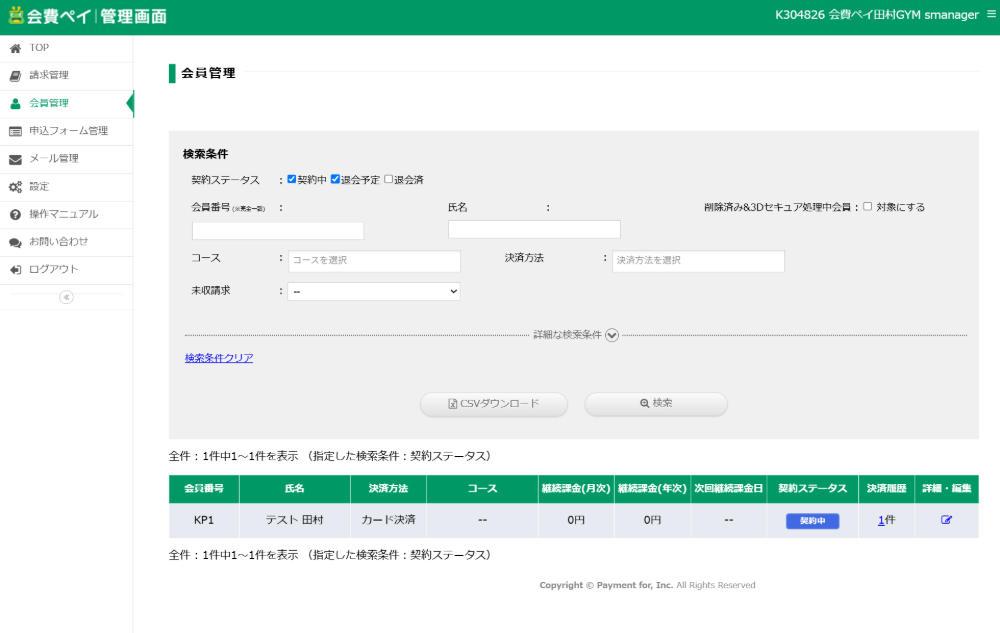Viewport: 1000px width, 633px height.
Task: Click the edit icon for member KP1
Action: (x=946, y=520)
